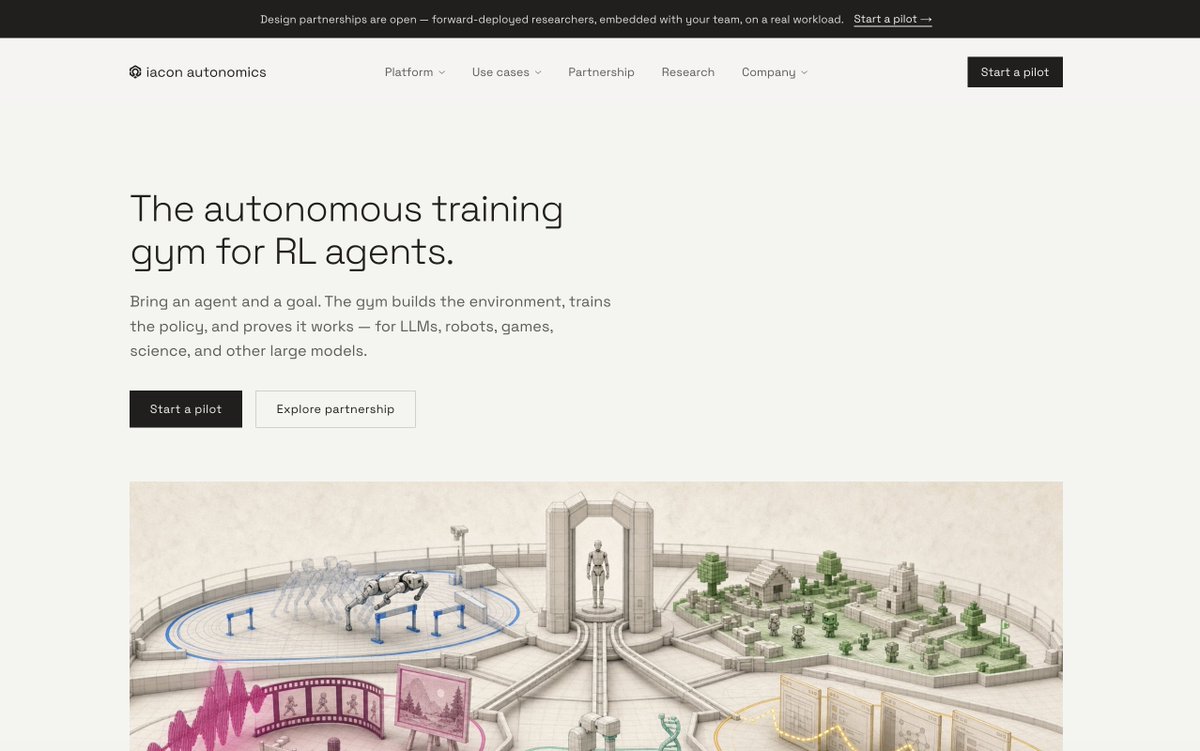The image size is (1200, 751).
Task: Click the iacon autonomics hexagon logo icon
Action: click(x=135, y=72)
